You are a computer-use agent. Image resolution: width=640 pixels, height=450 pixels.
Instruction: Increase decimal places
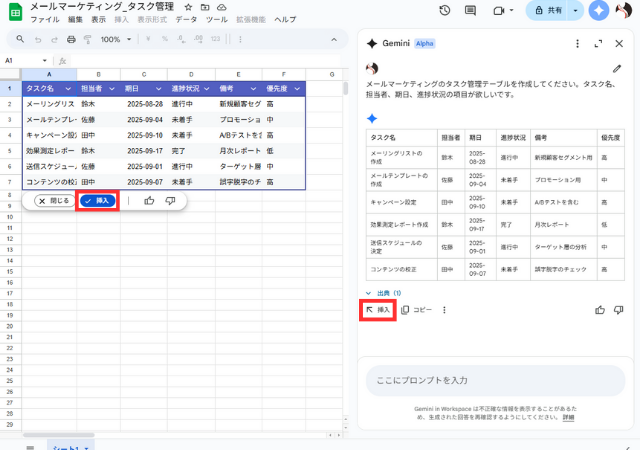pyautogui.click(x=198, y=39)
